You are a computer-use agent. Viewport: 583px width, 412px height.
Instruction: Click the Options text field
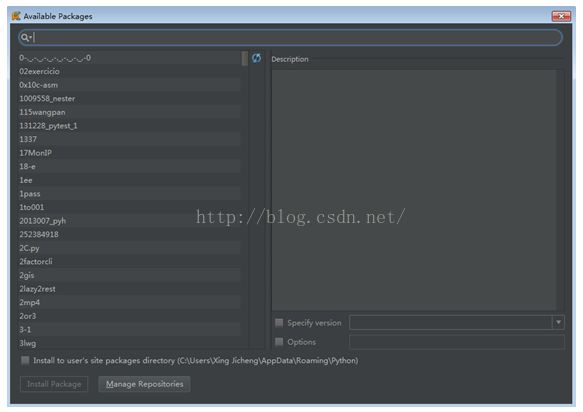coord(457,342)
